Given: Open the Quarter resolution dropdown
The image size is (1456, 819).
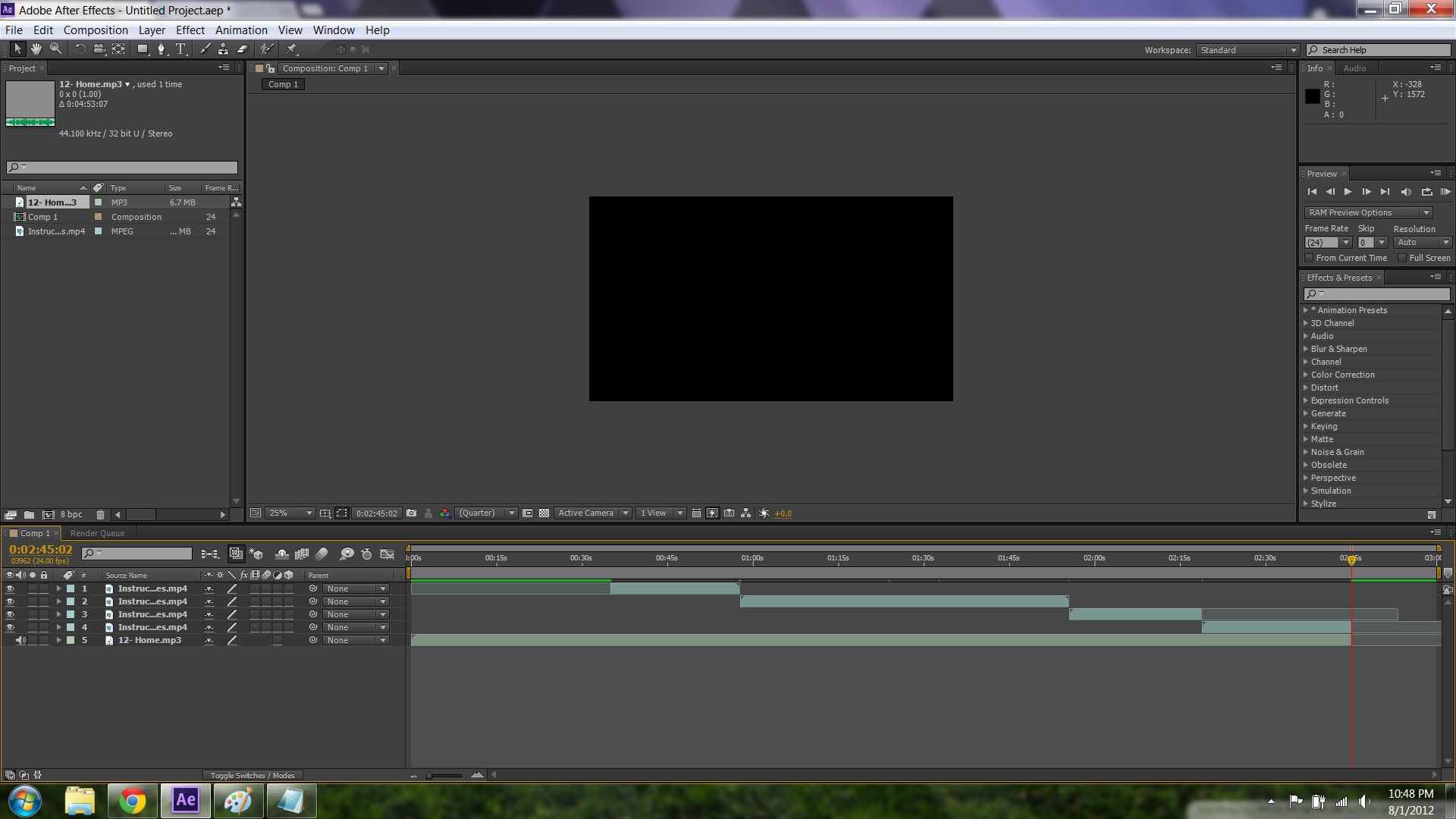Looking at the screenshot, I should [486, 513].
